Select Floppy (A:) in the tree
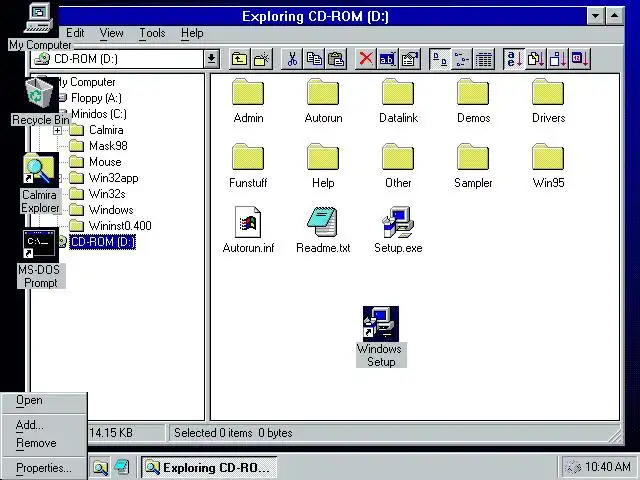 point(96,98)
